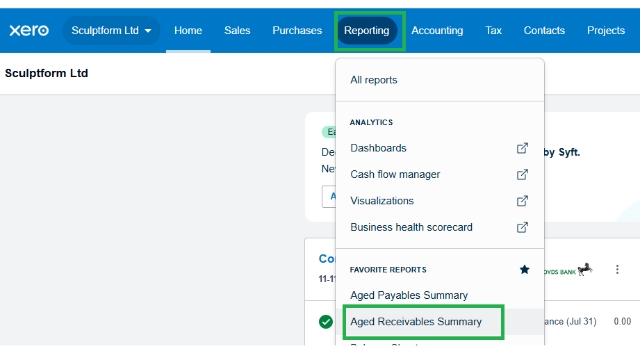Screen dimensions: 640x360
Task: Click the Favorite Reports star icon
Action: (x=524, y=269)
